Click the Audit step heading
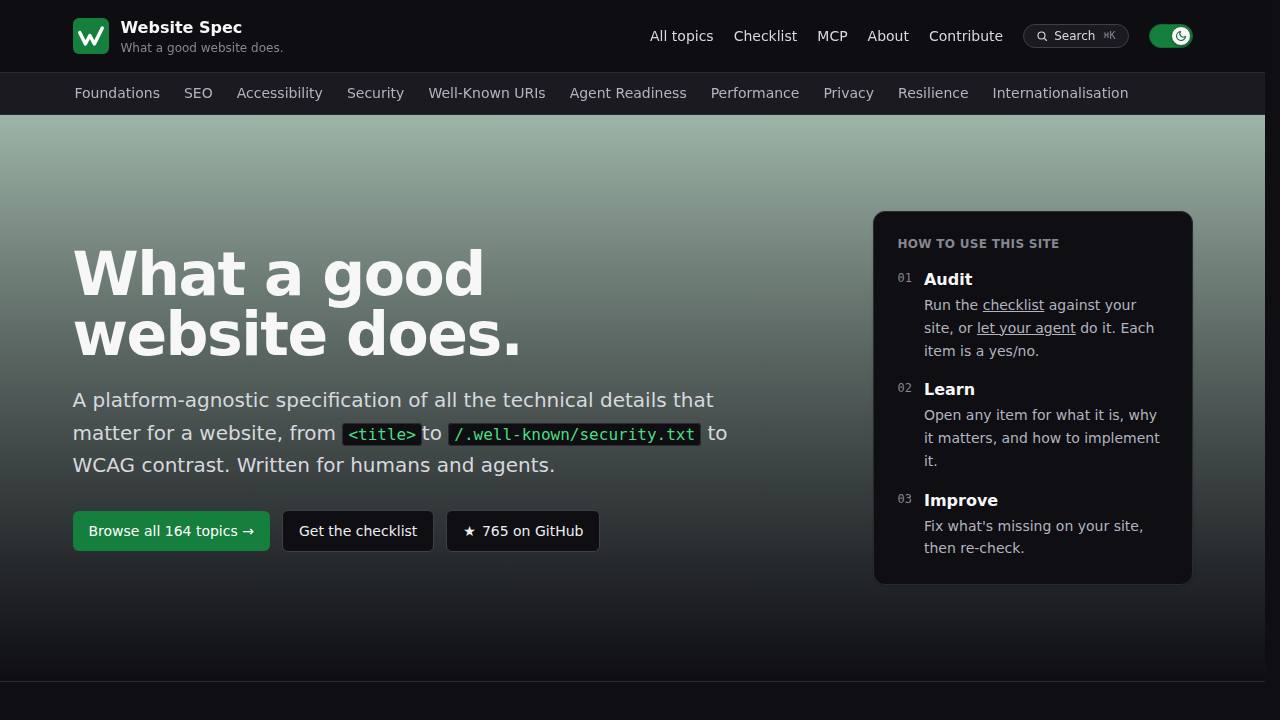1280x720 pixels. tap(948, 279)
